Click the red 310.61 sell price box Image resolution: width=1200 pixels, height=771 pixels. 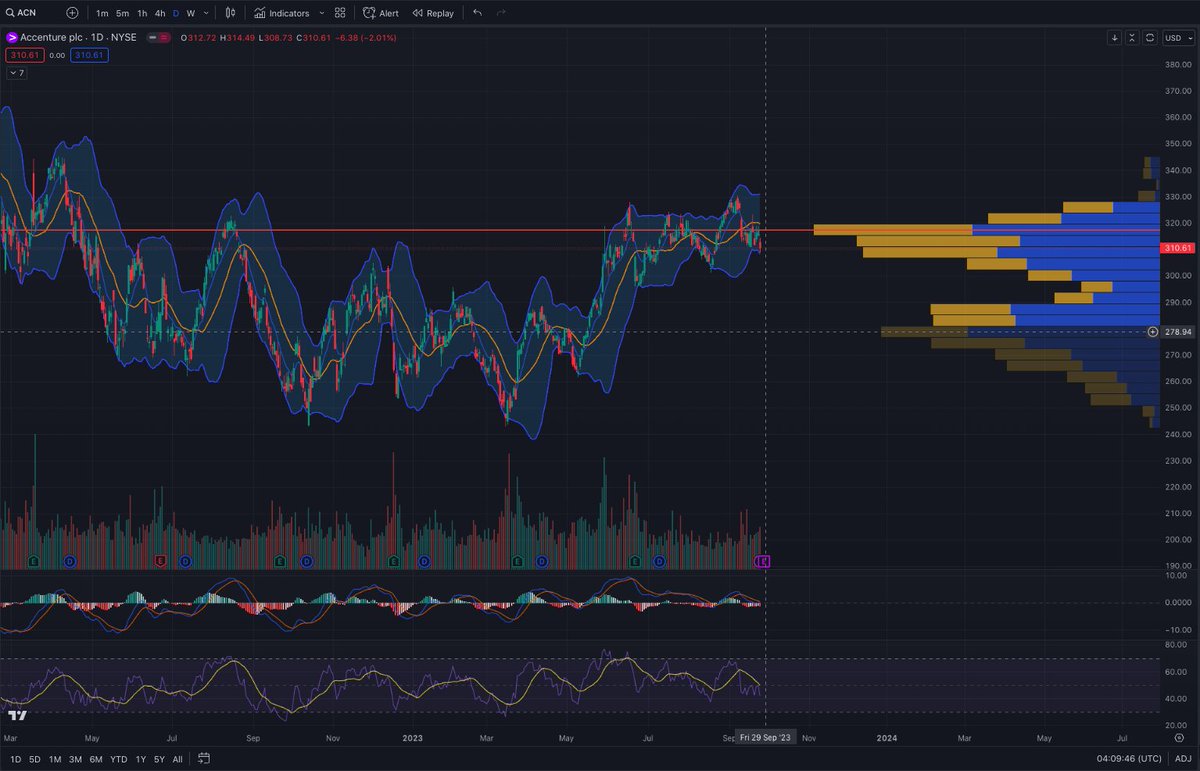pyautogui.click(x=23, y=55)
